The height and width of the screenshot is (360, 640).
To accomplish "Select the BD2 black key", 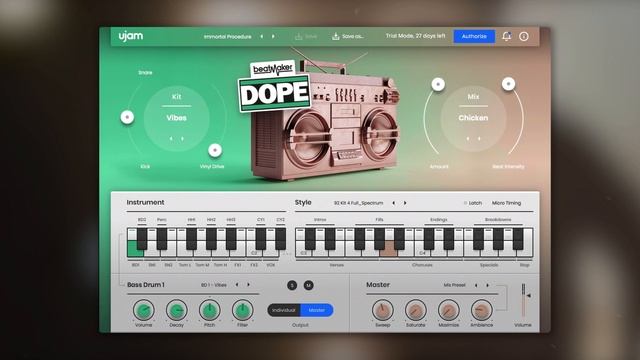I will click(x=142, y=239).
